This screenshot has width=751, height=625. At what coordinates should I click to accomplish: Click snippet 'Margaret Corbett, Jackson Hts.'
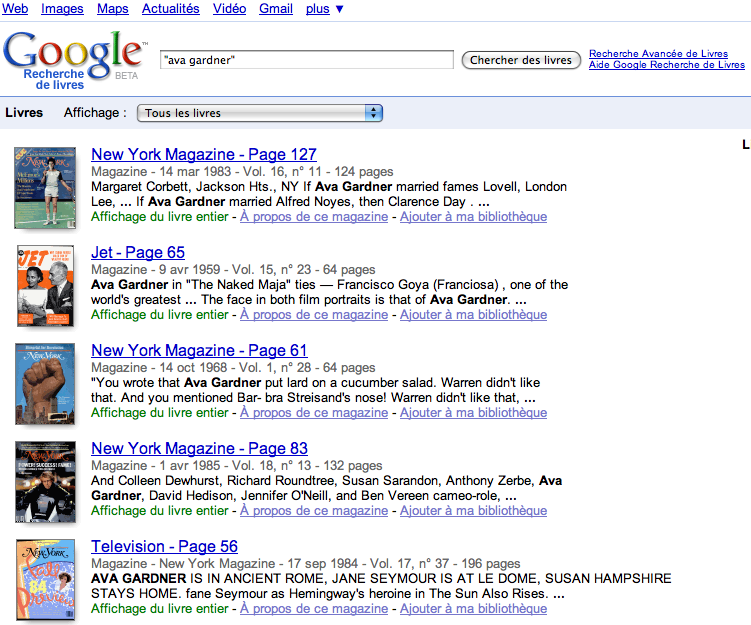tap(329, 194)
